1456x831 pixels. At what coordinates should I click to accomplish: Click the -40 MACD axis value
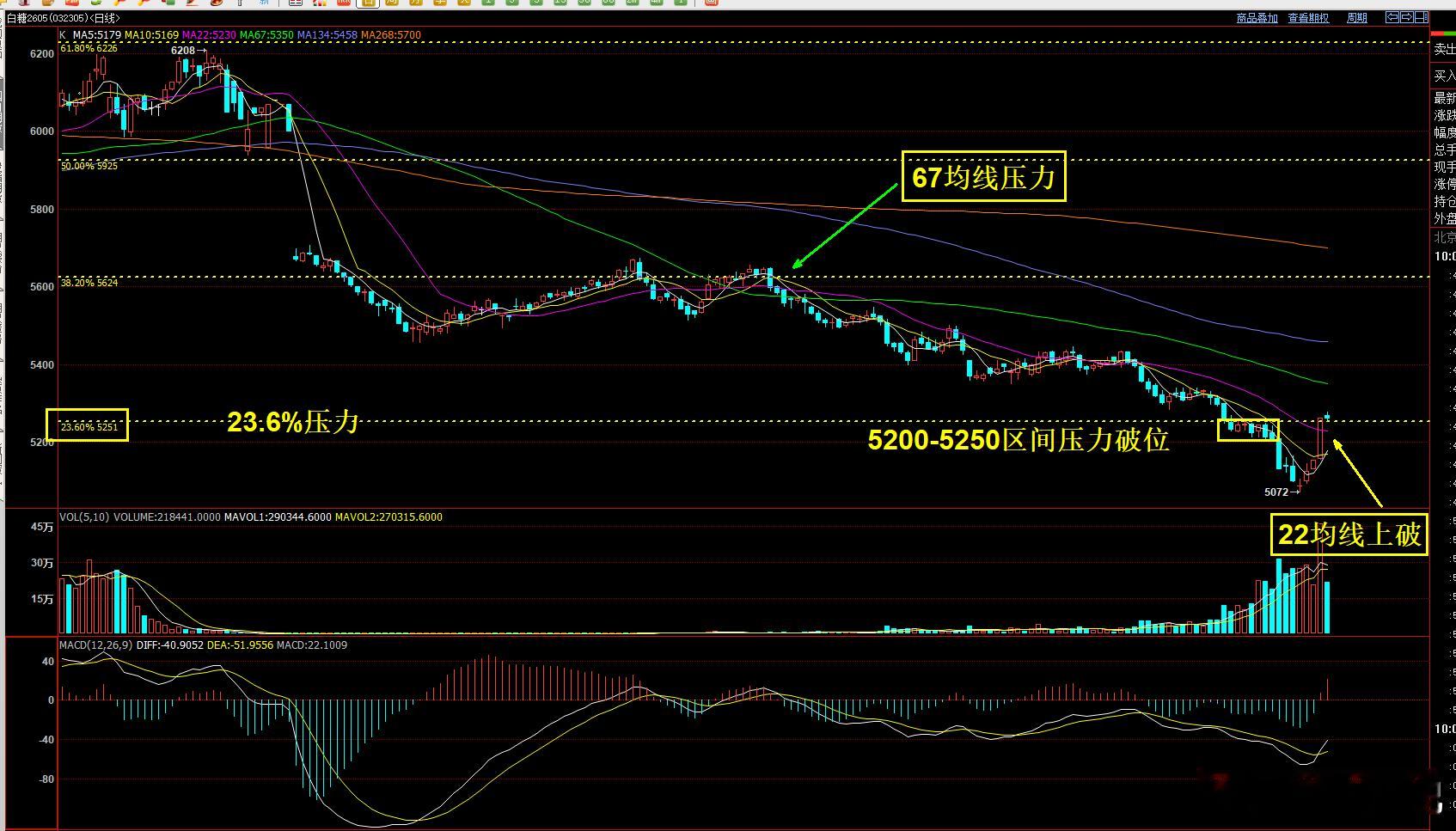46,740
